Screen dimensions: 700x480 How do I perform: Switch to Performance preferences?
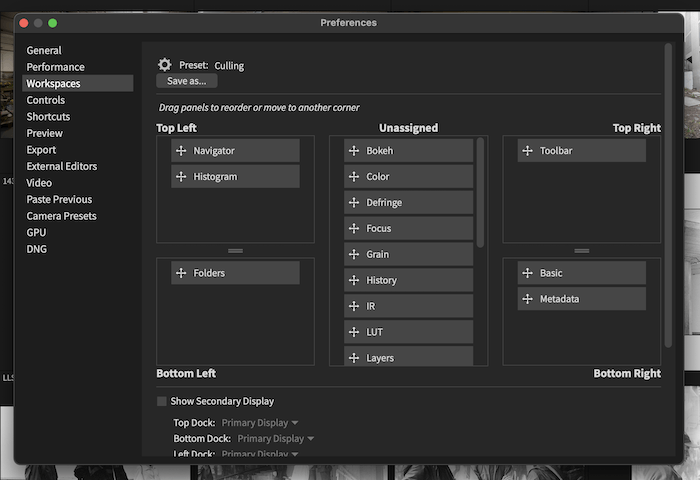point(55,67)
